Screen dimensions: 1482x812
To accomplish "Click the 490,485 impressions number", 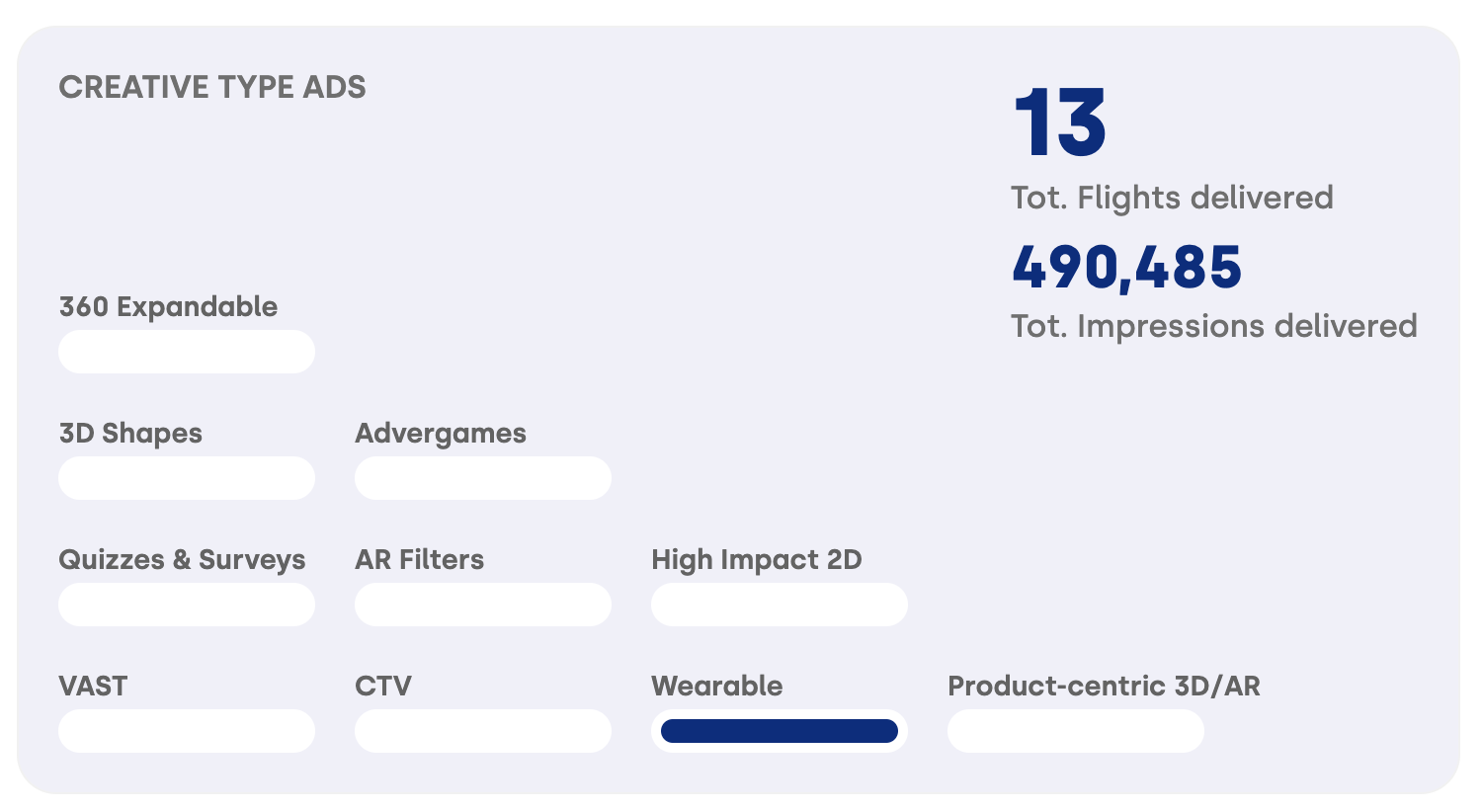I will point(1127,267).
